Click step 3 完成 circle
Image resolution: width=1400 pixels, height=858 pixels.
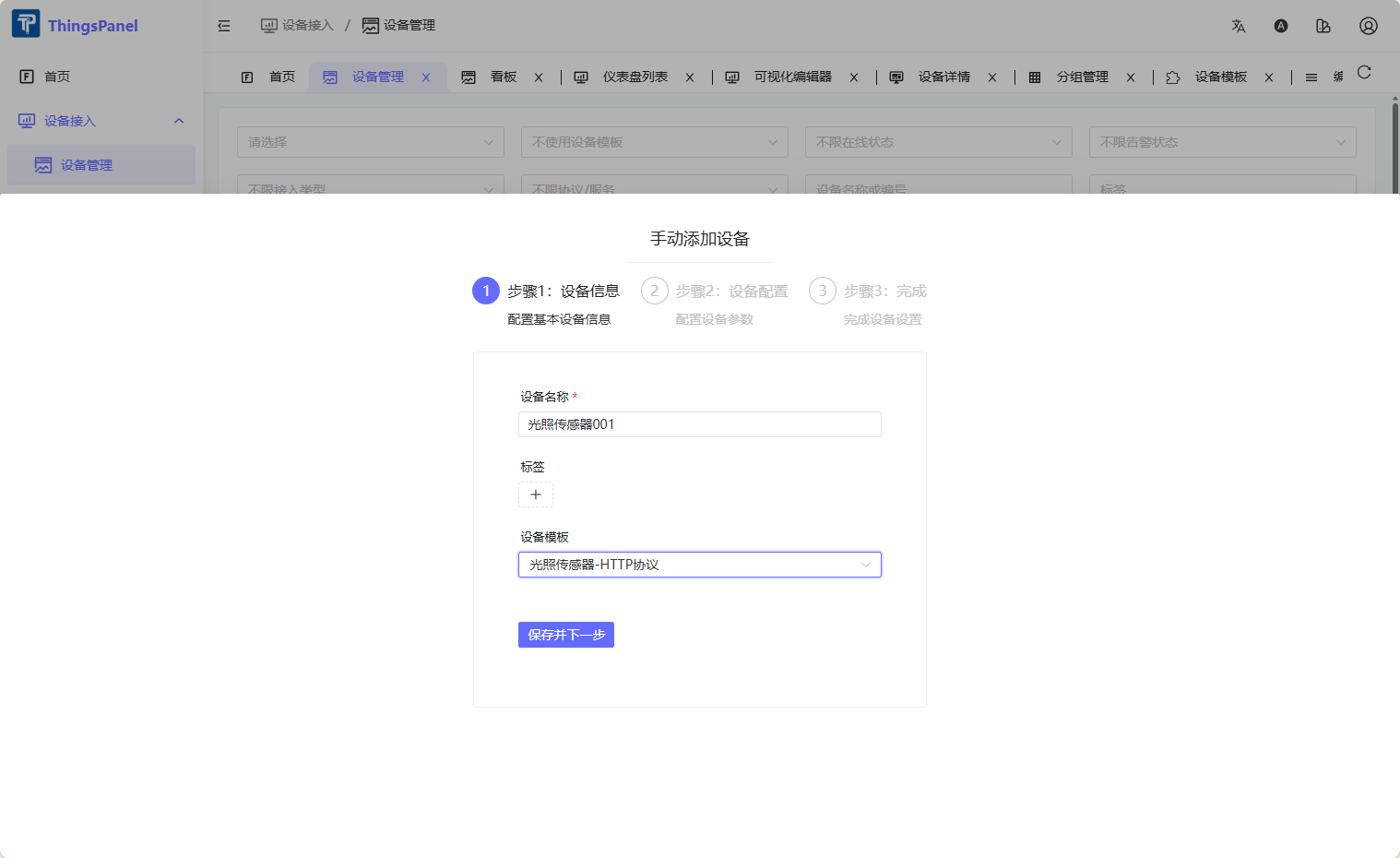(x=823, y=291)
